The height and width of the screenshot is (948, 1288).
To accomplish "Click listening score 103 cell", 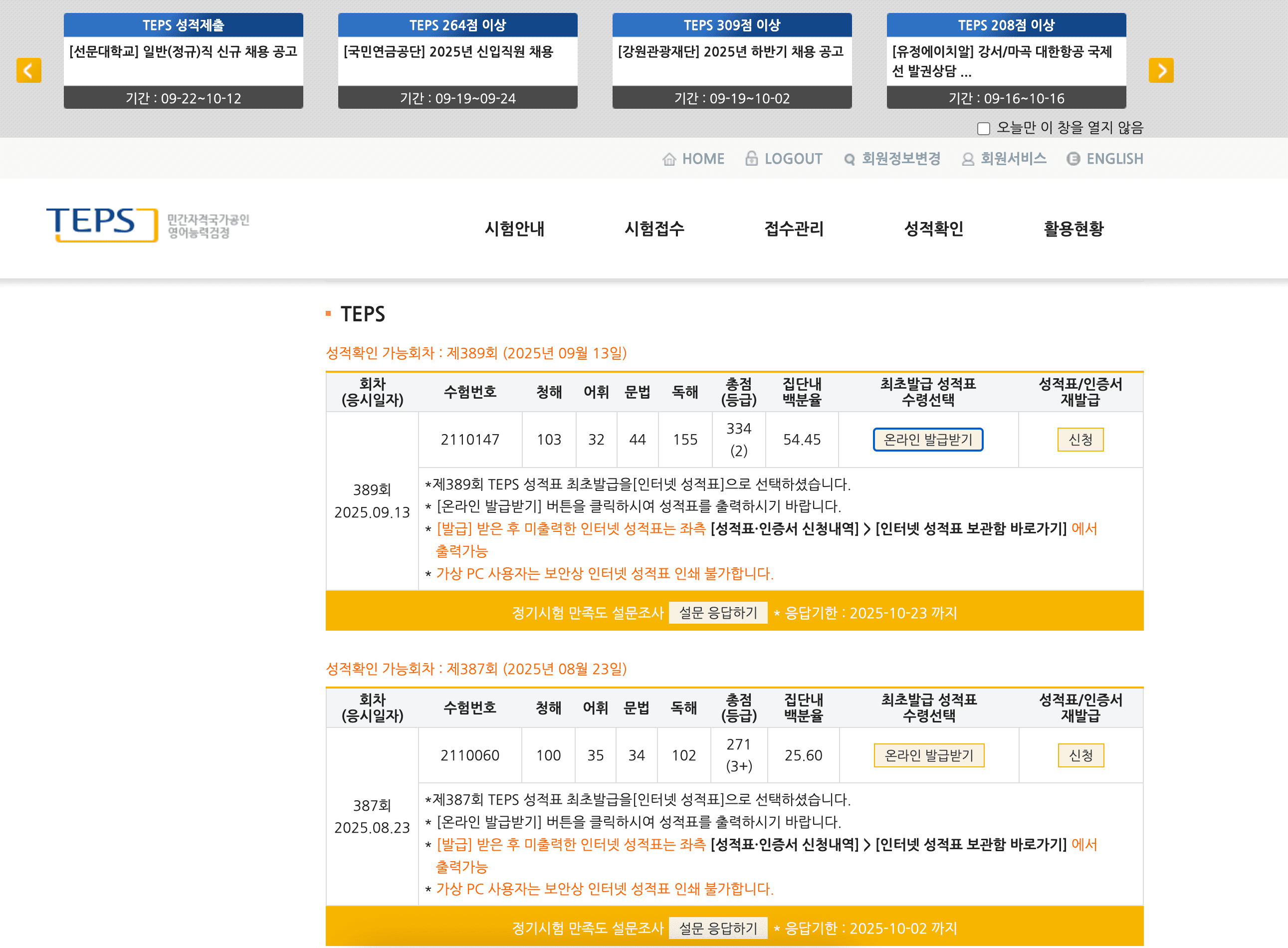I will pyautogui.click(x=549, y=440).
